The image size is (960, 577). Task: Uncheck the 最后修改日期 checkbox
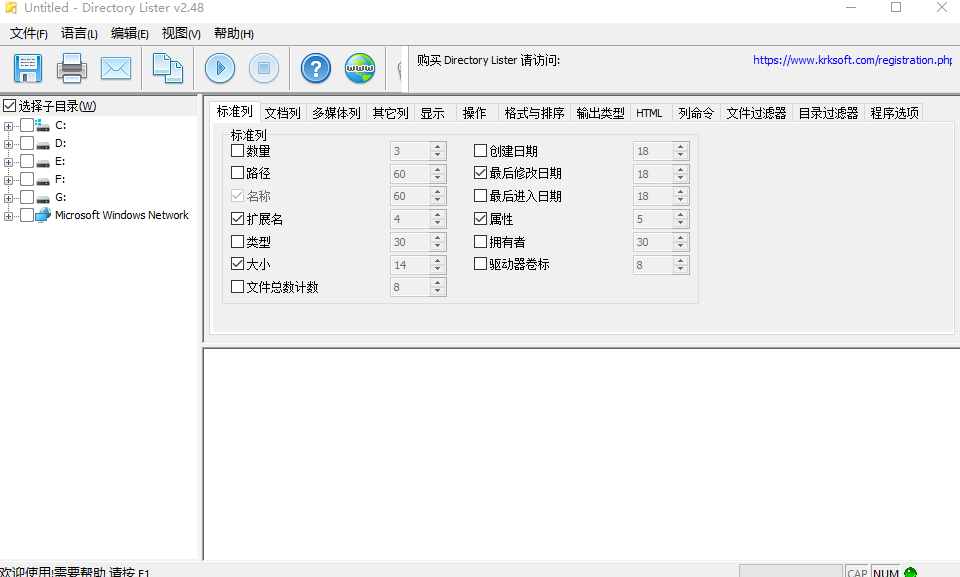pos(481,173)
